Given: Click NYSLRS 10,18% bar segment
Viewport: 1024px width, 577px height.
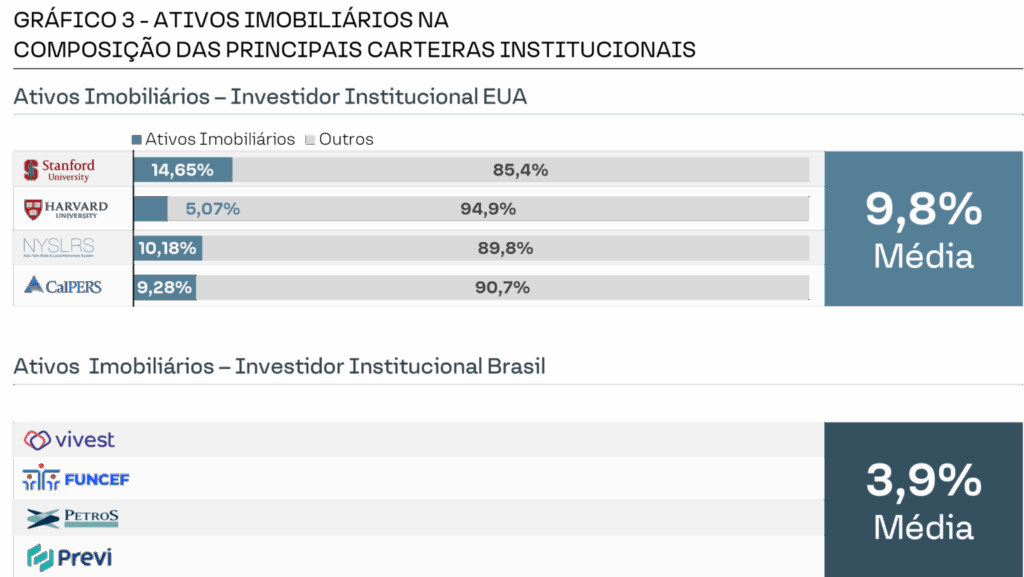Looking at the screenshot, I should [x=168, y=248].
